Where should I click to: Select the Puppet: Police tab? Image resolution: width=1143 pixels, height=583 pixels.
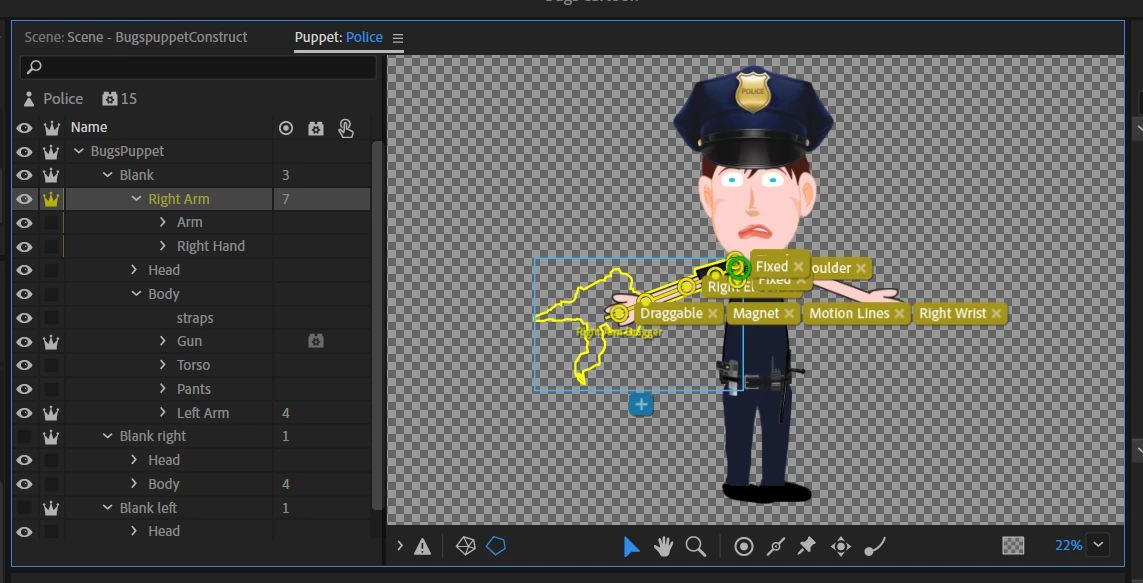(x=338, y=37)
